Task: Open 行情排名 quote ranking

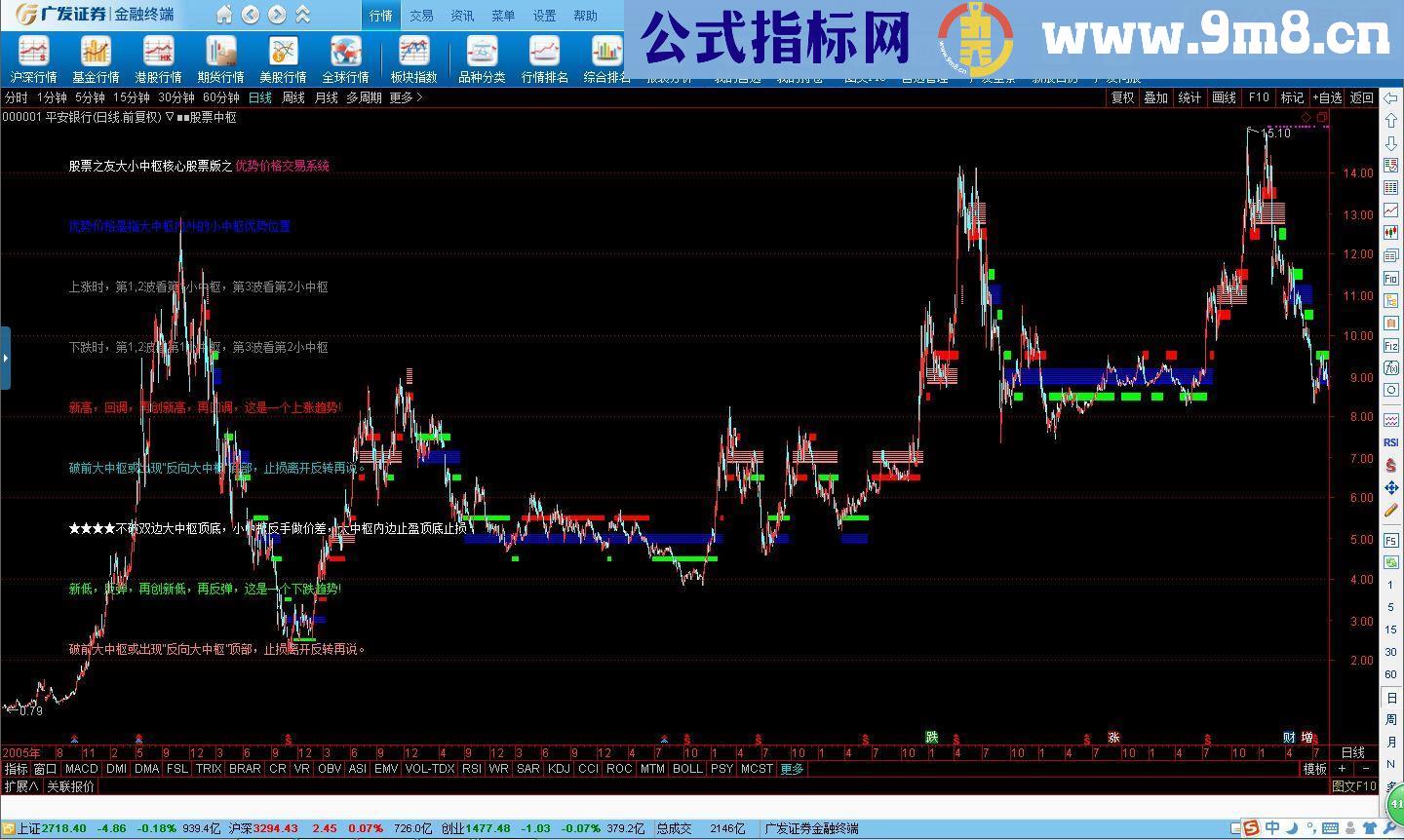Action: 544,59
